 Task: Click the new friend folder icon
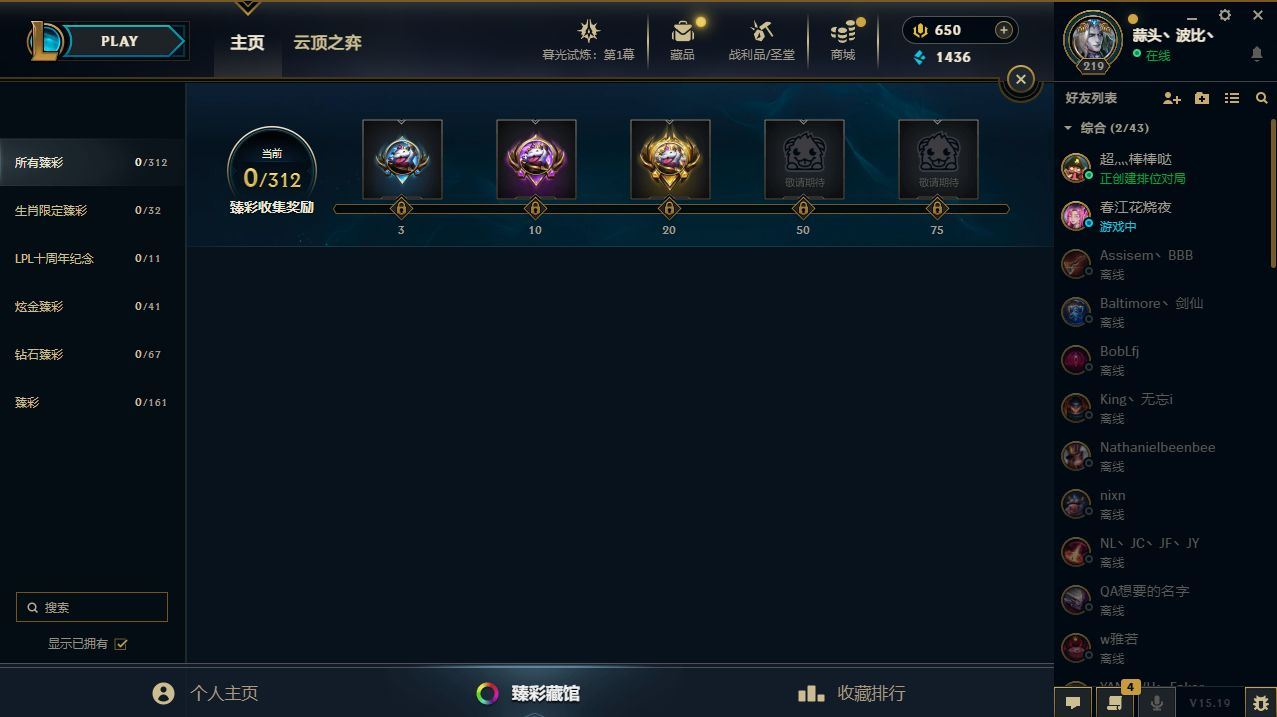(1202, 98)
